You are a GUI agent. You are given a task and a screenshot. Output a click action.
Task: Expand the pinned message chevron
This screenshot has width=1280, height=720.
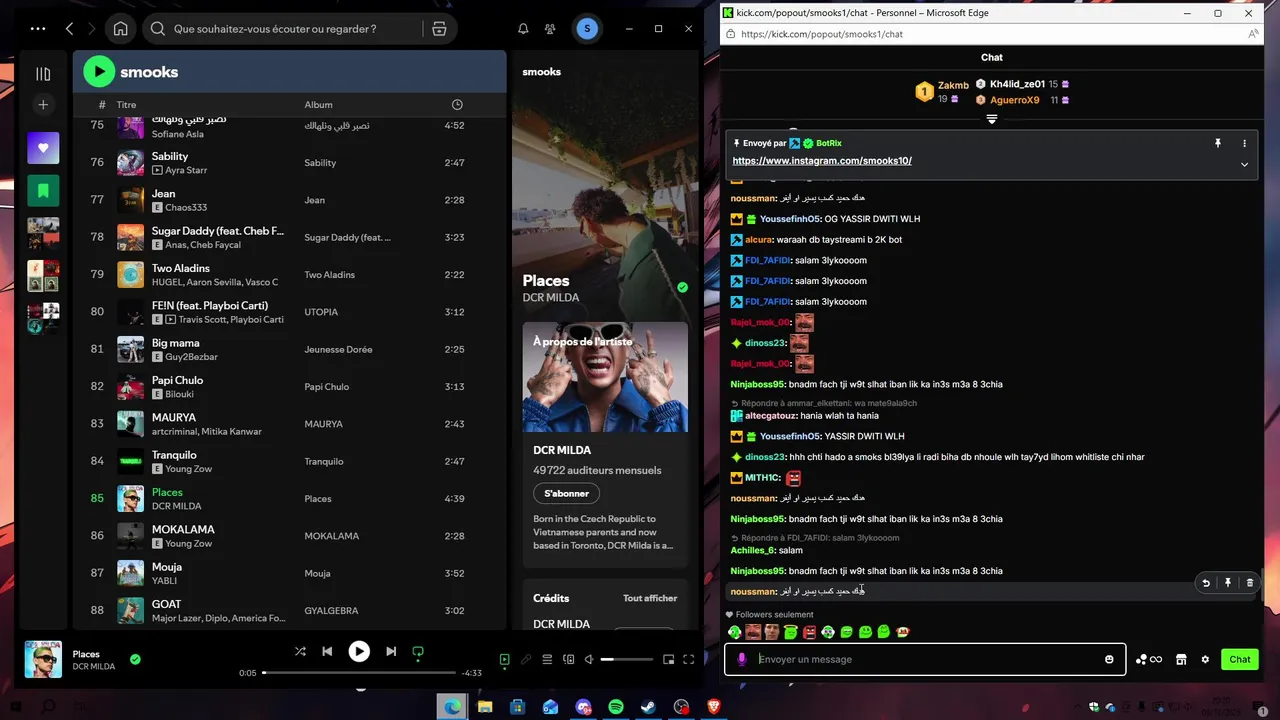(x=1244, y=164)
